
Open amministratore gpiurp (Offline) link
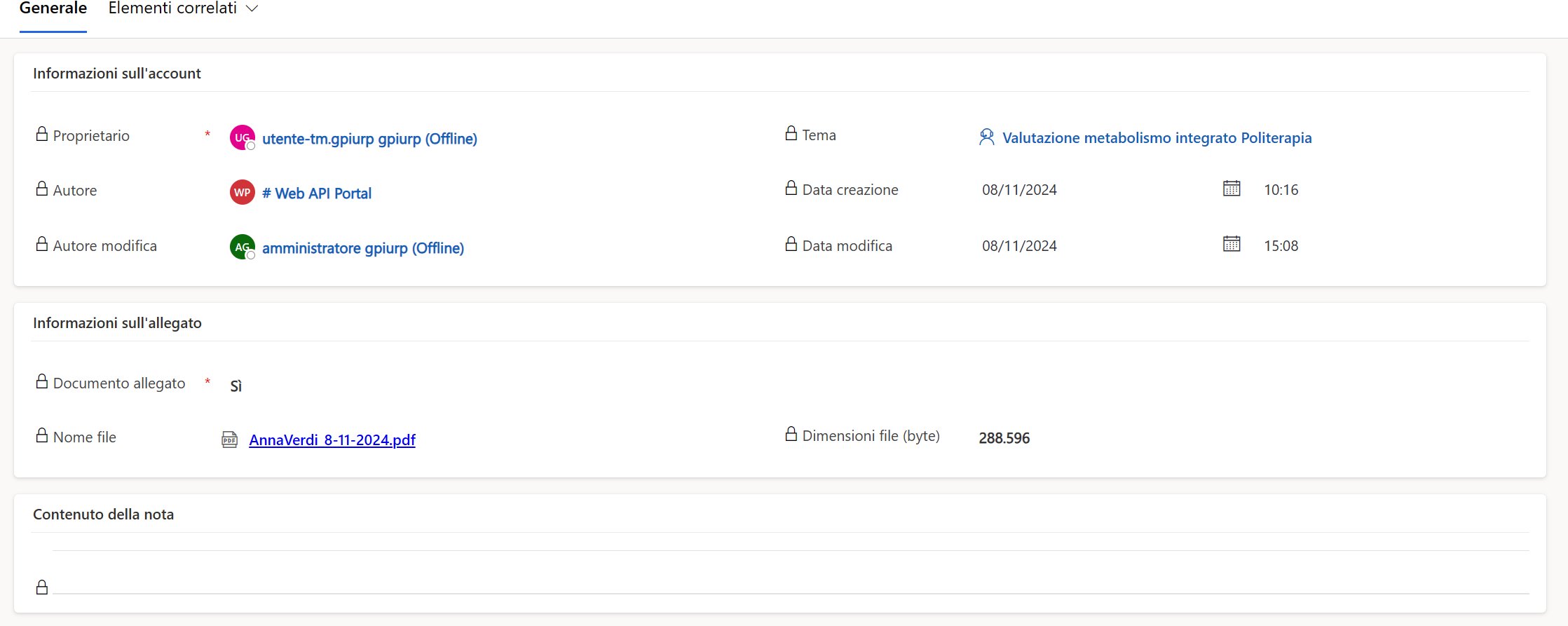[362, 248]
